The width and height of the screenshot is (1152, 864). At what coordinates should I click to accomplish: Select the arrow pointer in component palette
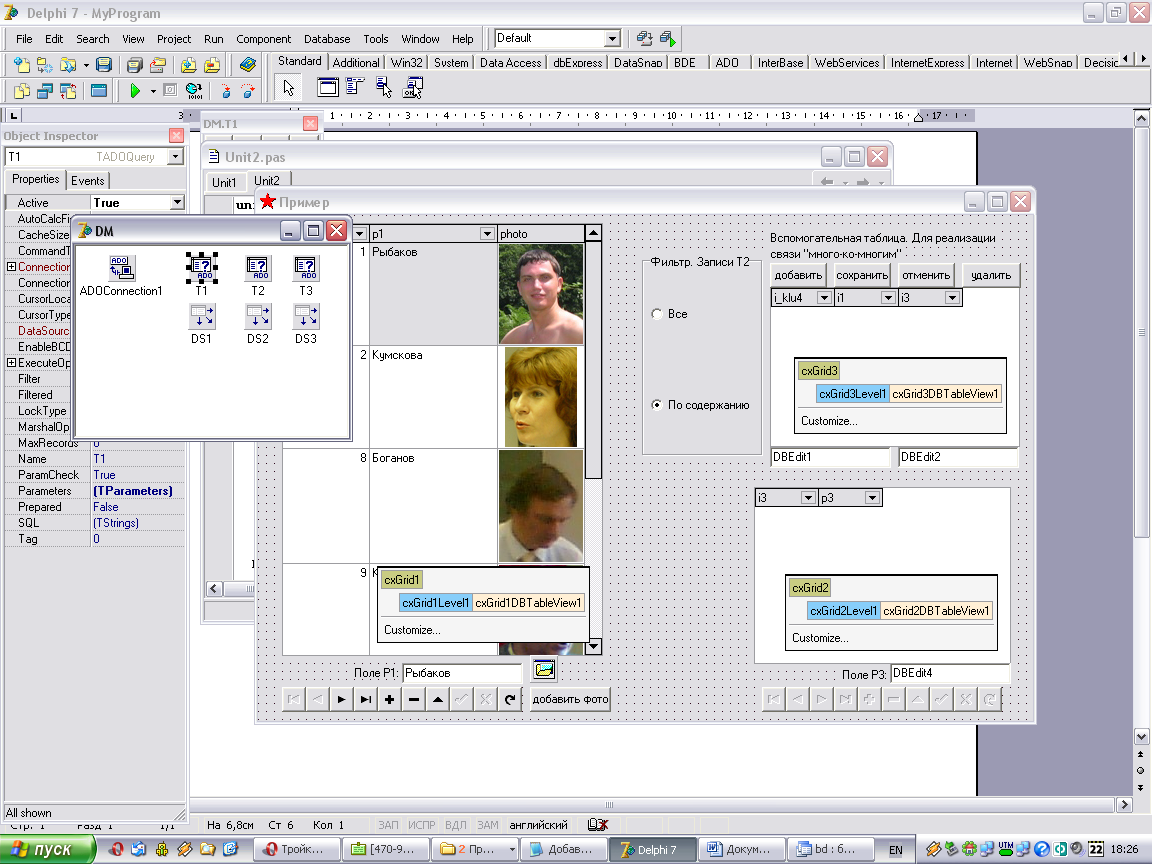288,87
